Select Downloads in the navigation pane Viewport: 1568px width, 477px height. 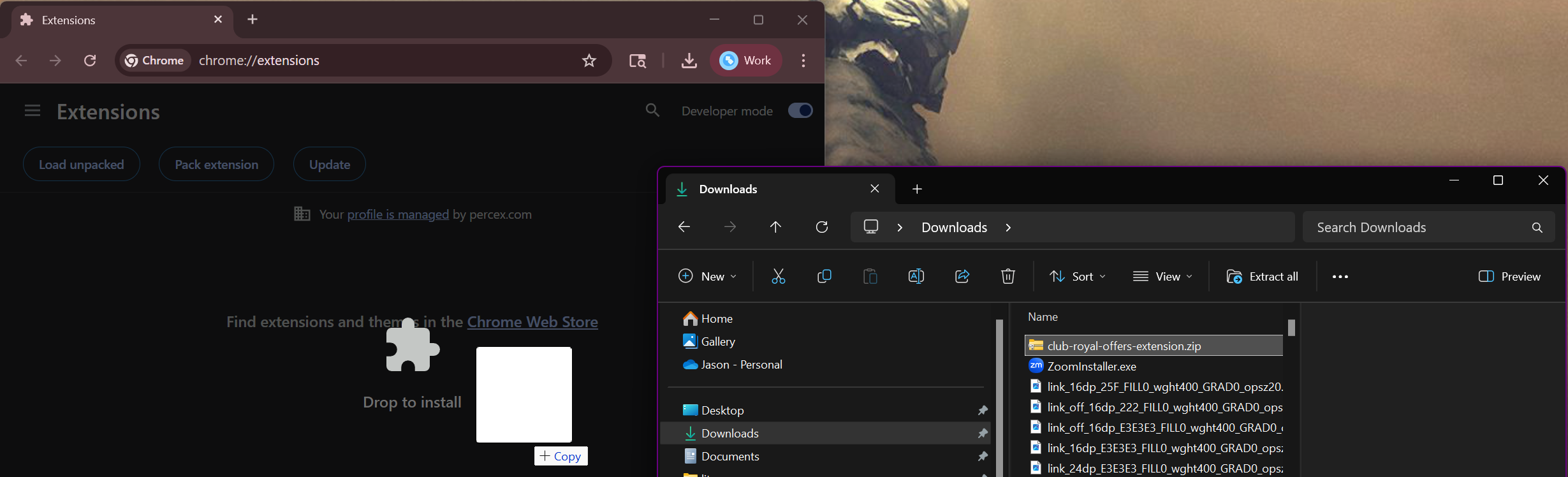(826, 433)
